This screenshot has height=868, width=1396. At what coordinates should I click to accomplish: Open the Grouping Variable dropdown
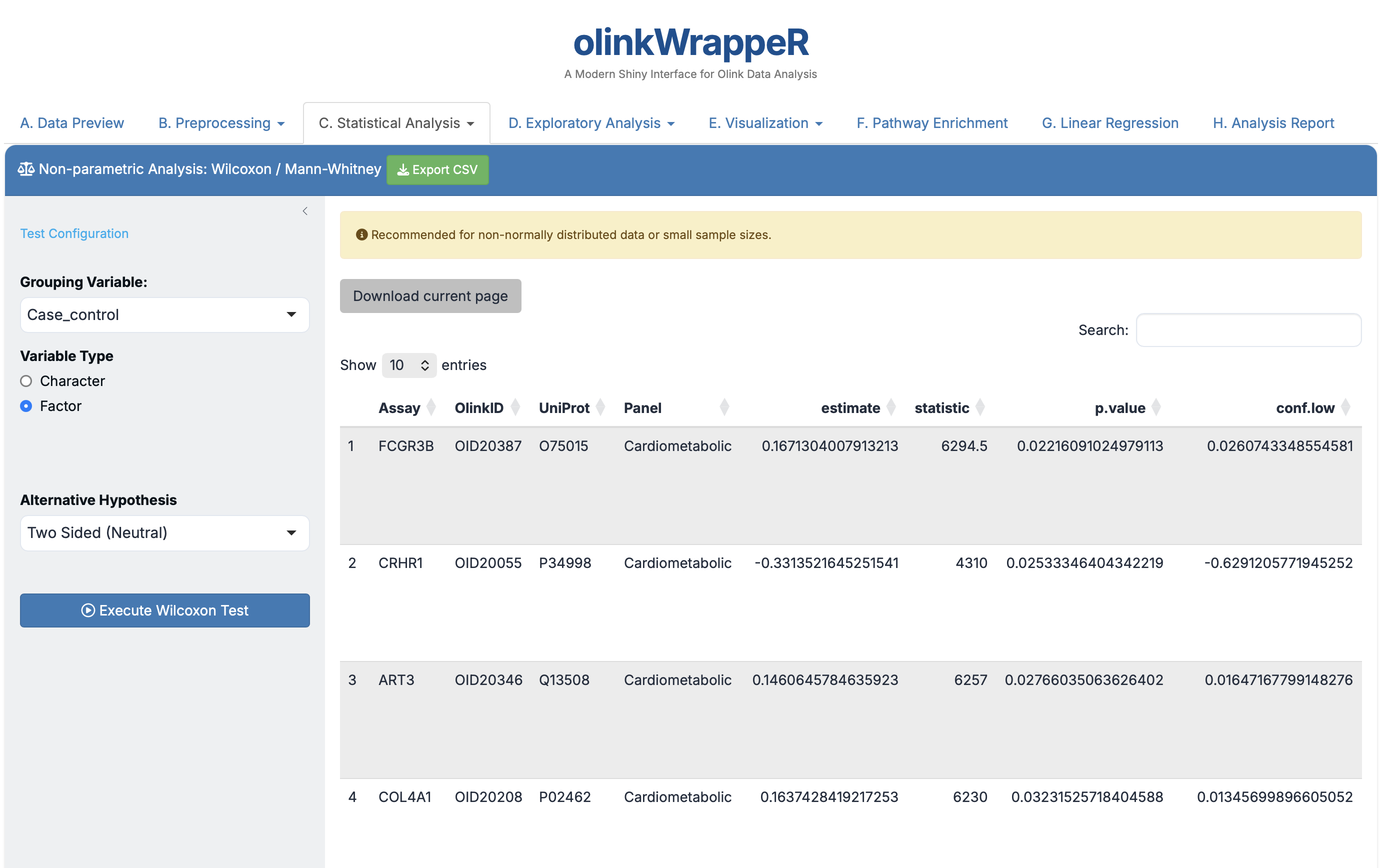164,314
